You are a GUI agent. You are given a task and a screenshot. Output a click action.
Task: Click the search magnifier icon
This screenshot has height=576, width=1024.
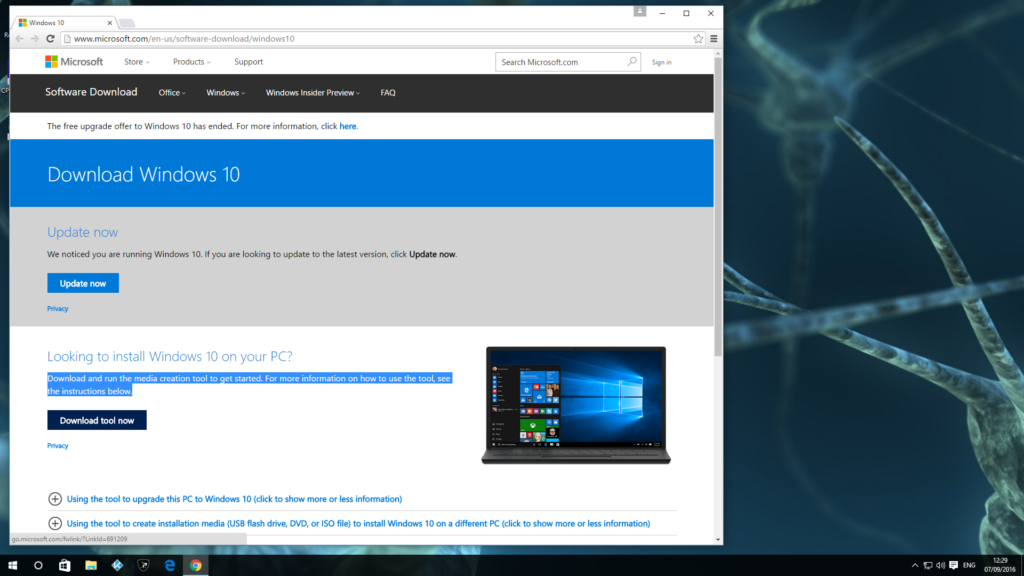(632, 61)
